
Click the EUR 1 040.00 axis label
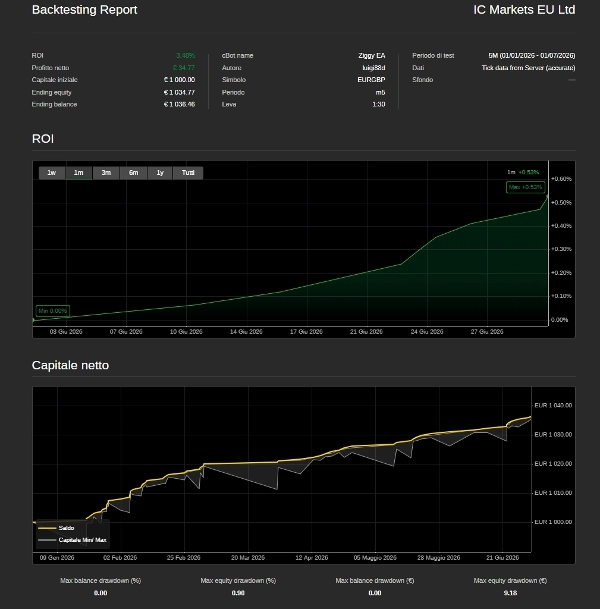point(553,405)
